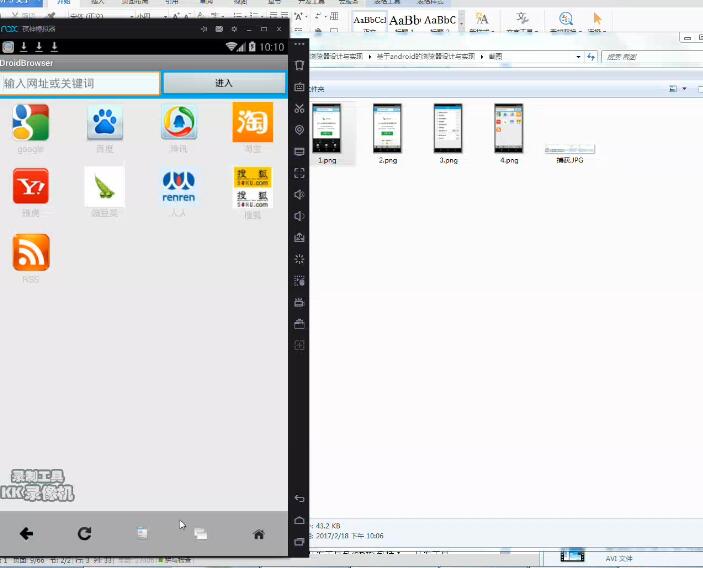Click Nox keyboard control icon

tap(299, 87)
